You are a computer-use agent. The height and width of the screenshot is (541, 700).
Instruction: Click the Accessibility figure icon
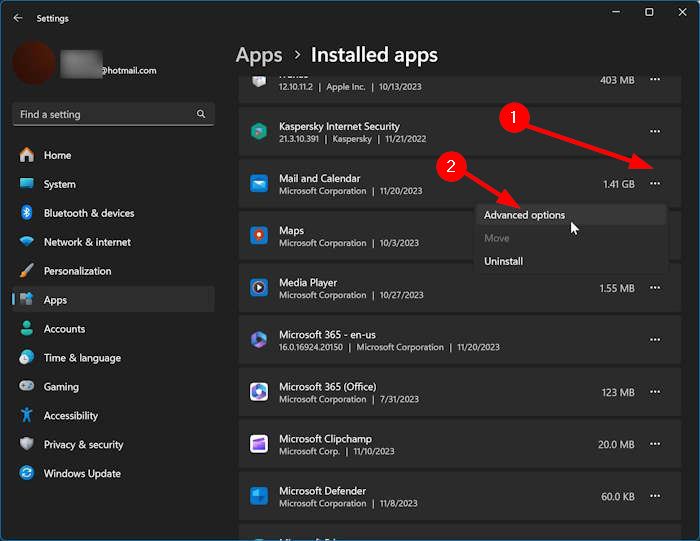(x=27, y=415)
